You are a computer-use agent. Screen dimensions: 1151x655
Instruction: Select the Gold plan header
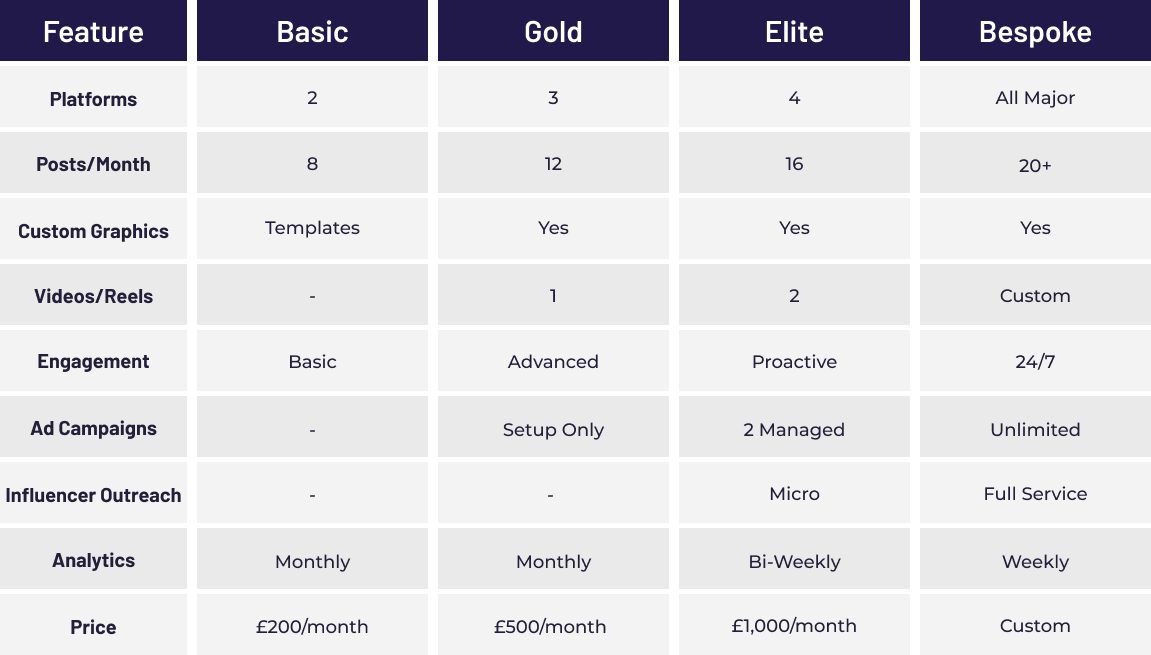coord(553,30)
